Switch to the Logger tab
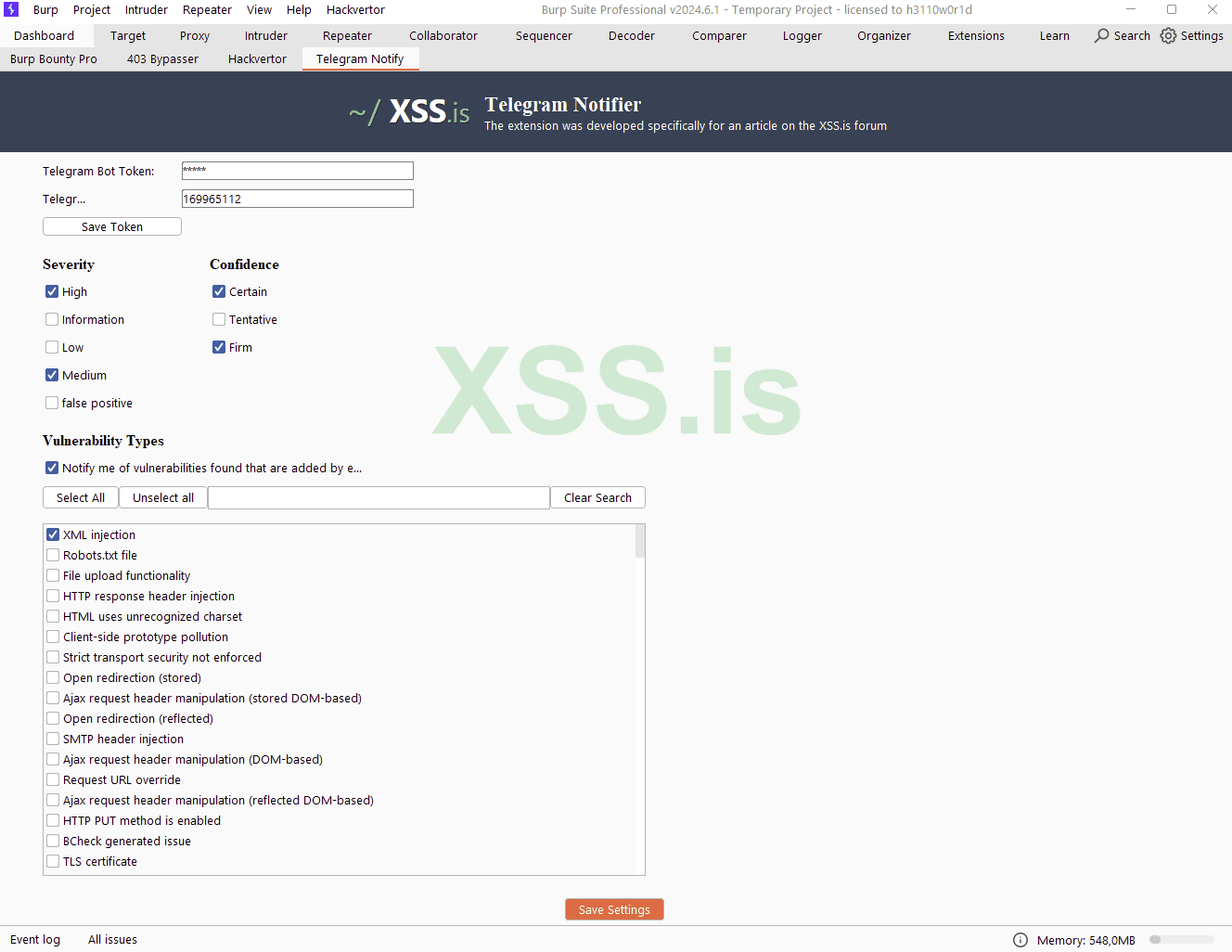 802,35
